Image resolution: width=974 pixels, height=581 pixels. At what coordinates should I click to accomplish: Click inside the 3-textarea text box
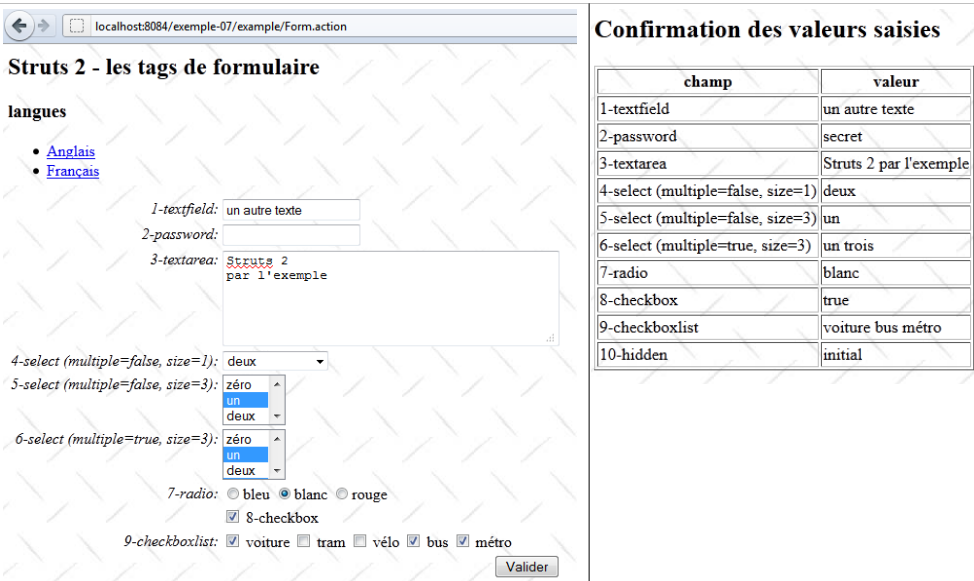[x=388, y=298]
